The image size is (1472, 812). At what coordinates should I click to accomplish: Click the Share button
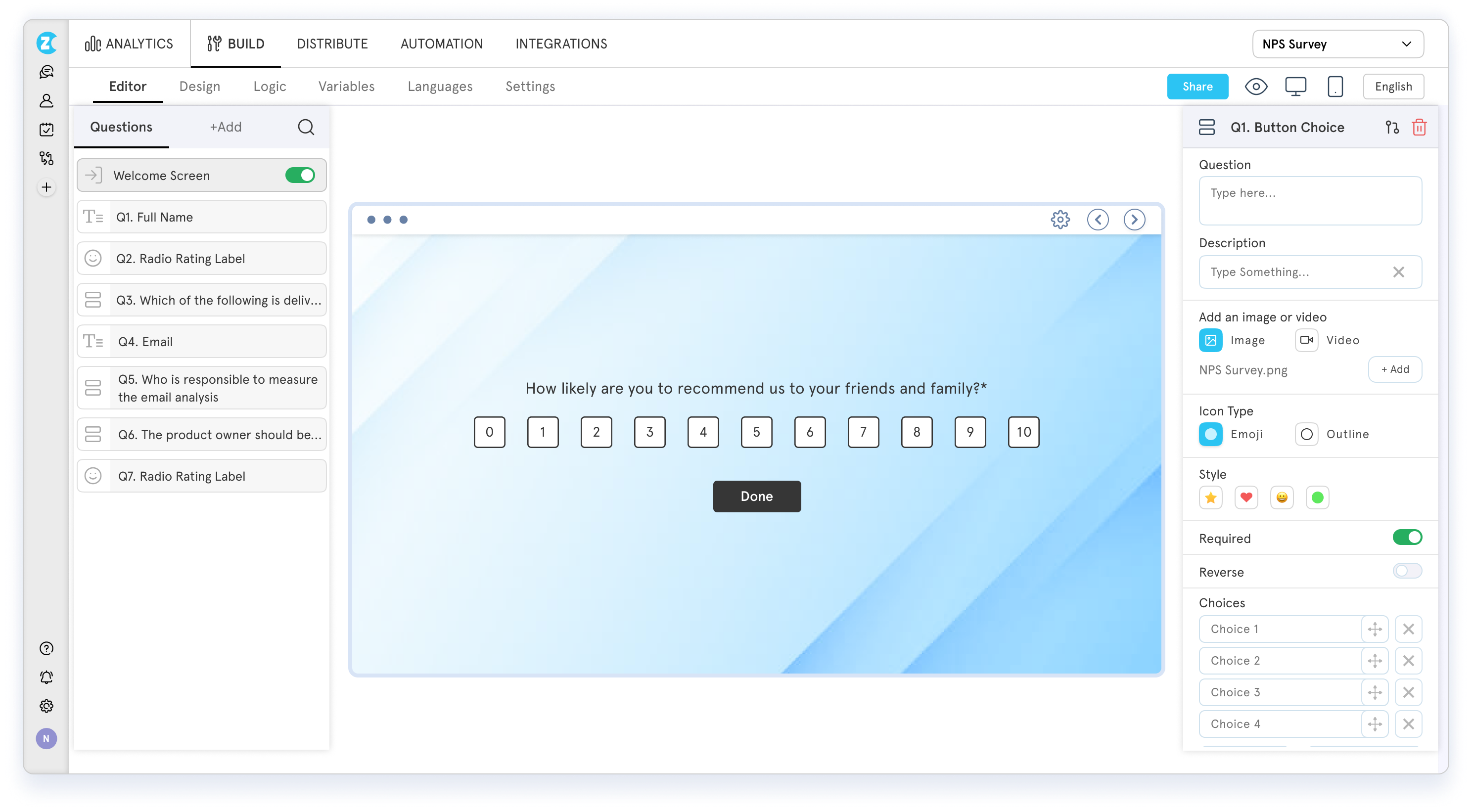click(x=1197, y=86)
